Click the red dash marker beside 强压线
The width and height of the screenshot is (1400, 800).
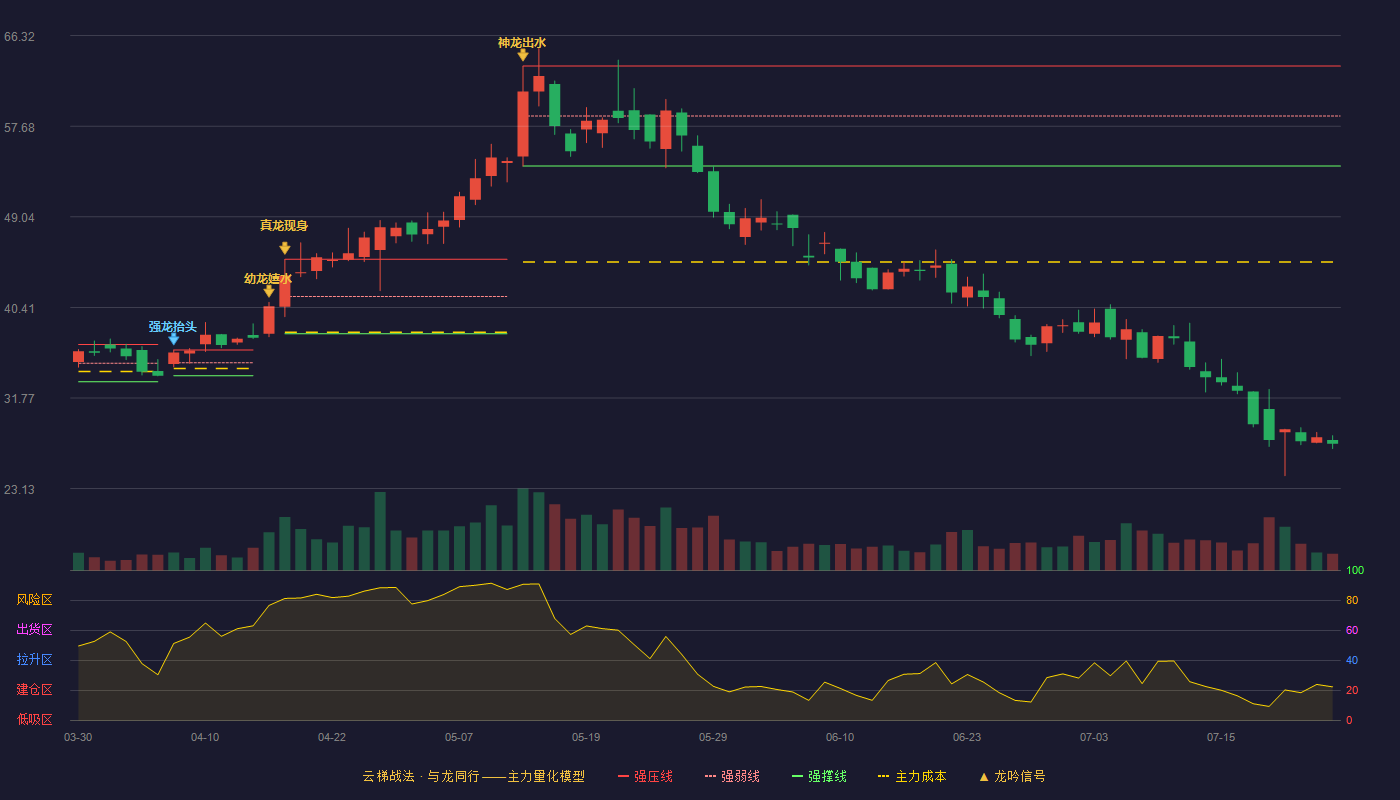tap(624, 776)
